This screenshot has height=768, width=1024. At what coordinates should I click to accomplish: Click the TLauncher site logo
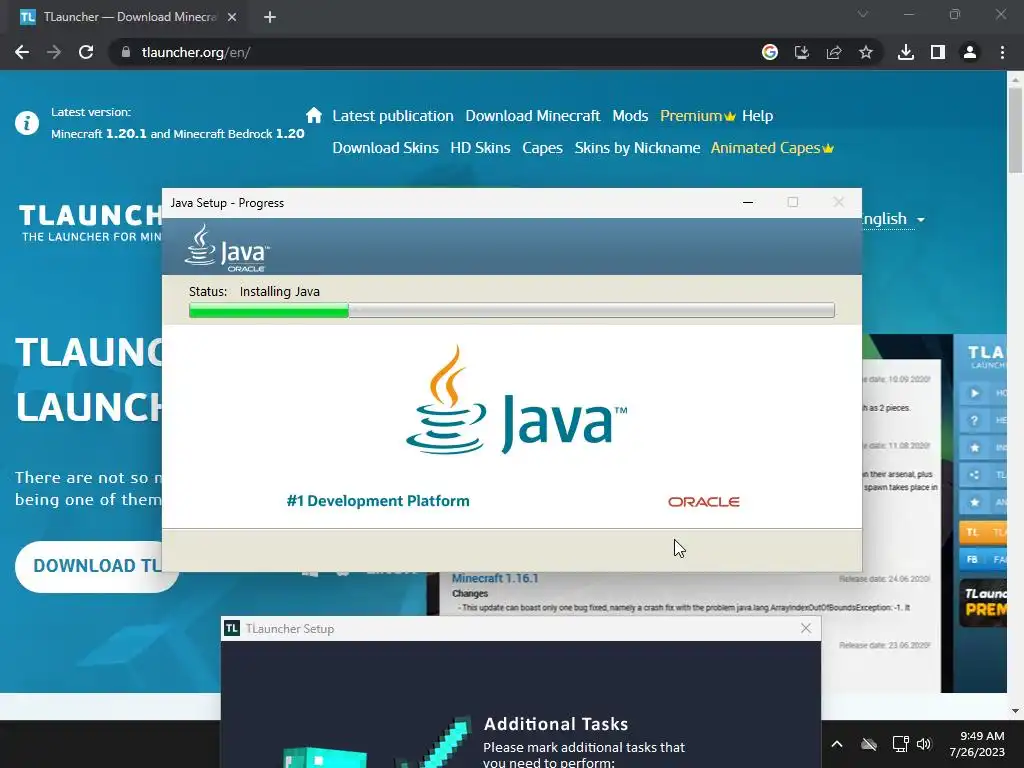pyautogui.click(x=90, y=223)
